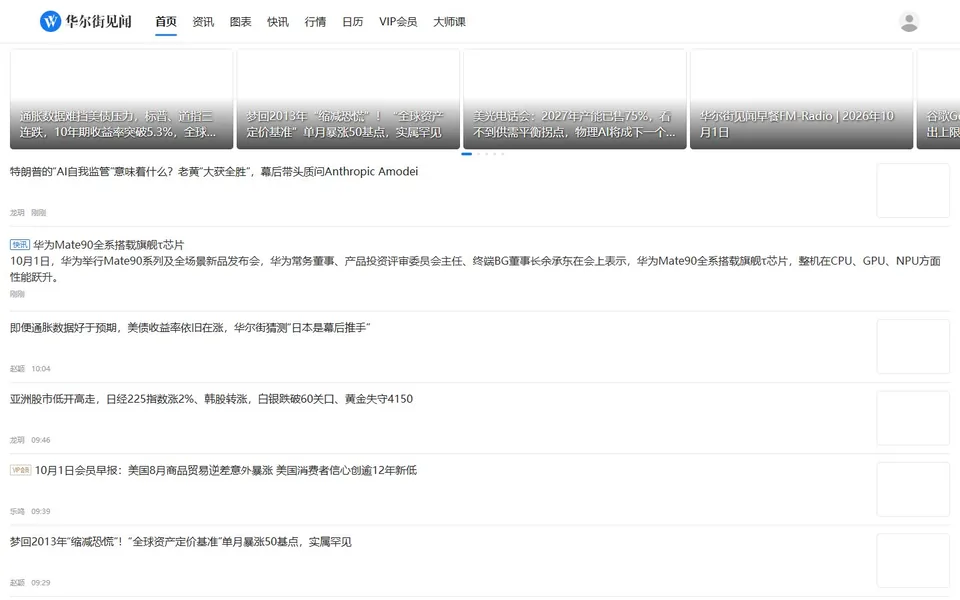Viewport: 960px width, 600px height.
Task: Click the 华尔街见闻 logo icon
Action: (x=50, y=21)
